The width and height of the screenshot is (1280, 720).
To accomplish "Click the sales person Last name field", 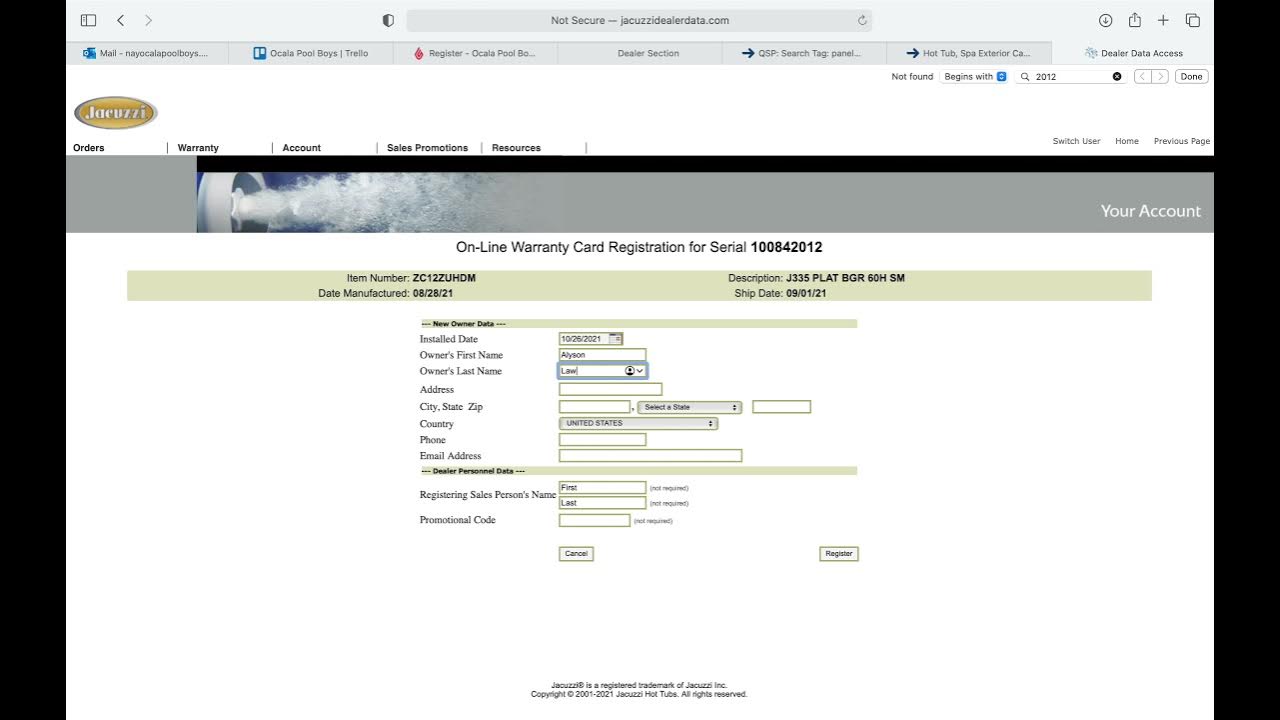I will (x=602, y=503).
